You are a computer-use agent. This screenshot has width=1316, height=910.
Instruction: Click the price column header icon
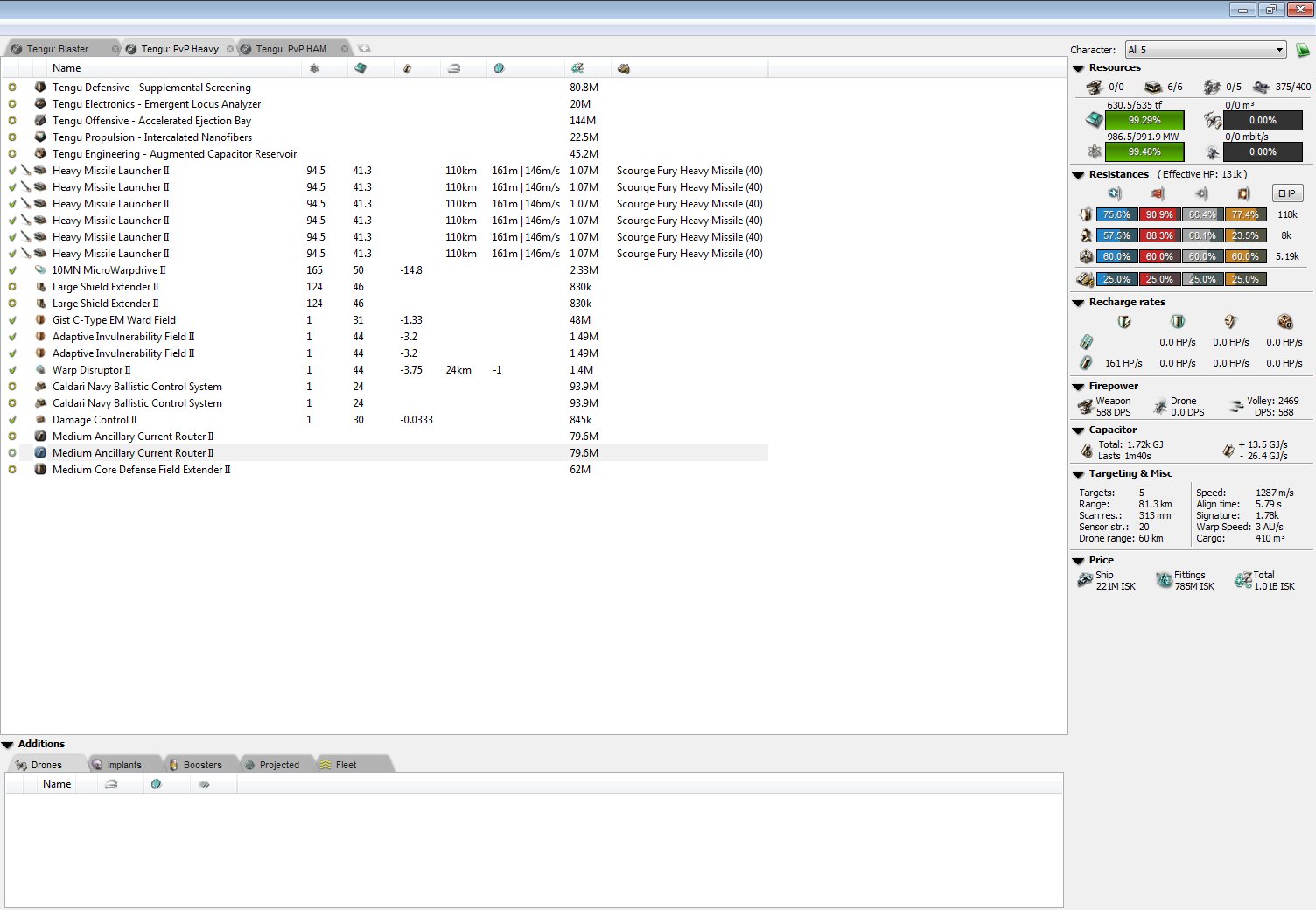(x=577, y=68)
